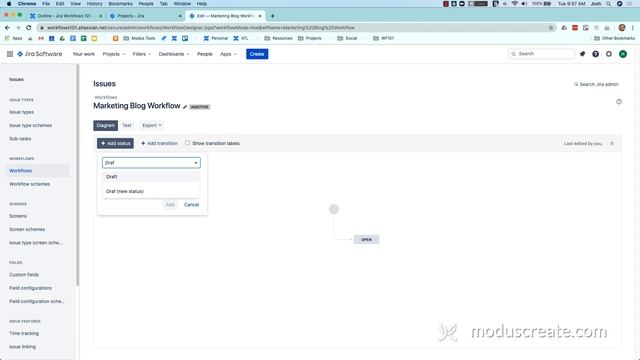Click the Wi-Fi icon in menu bar
640x360 pixels.
pyautogui.click(x=515, y=4)
